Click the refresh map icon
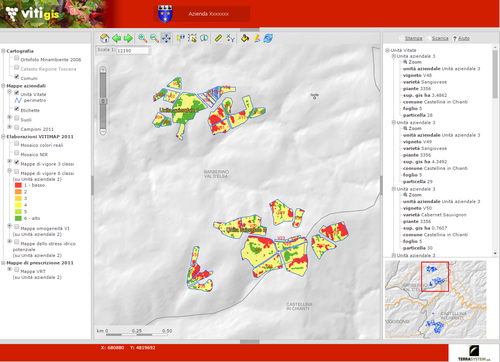 tap(268, 38)
